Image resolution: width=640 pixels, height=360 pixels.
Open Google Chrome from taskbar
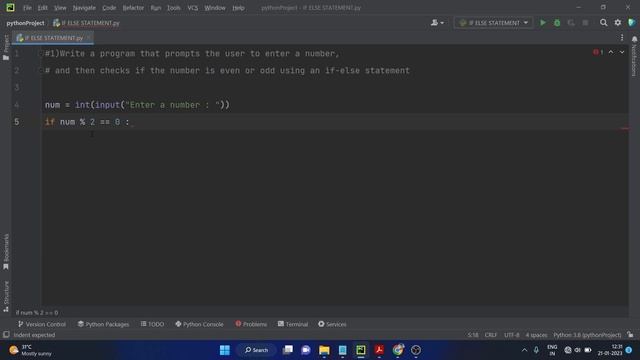(x=398, y=350)
